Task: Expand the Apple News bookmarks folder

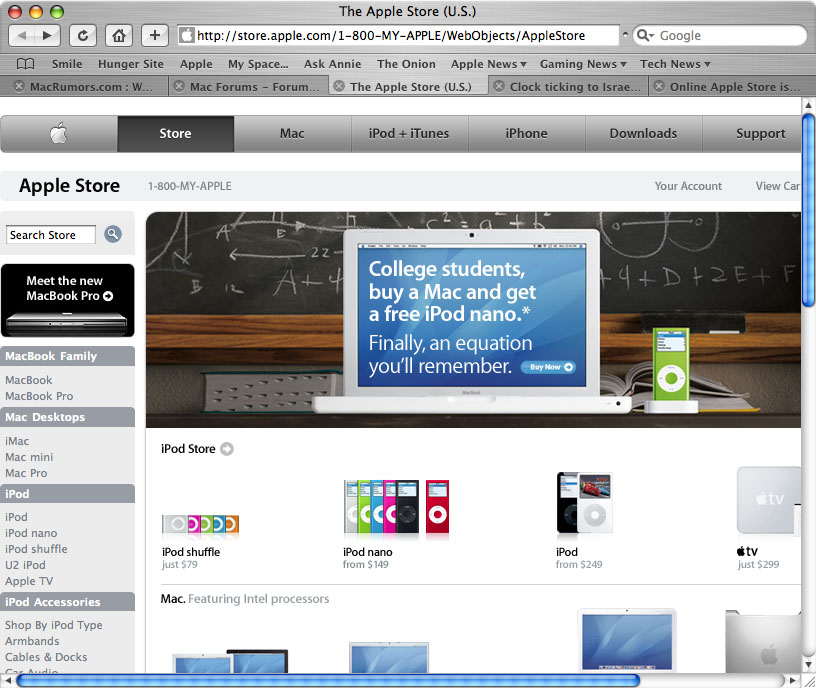Action: pyautogui.click(x=489, y=64)
